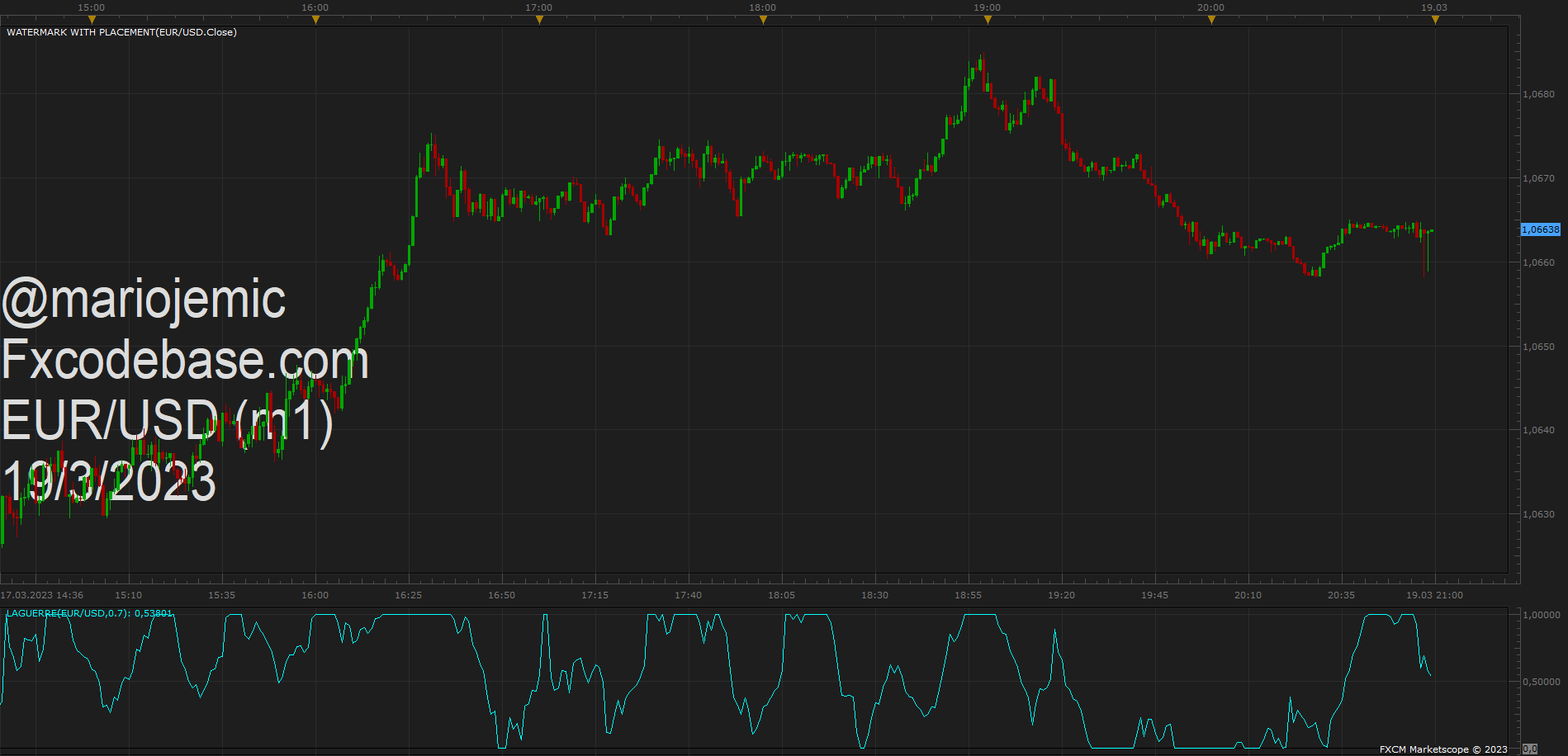Click the 1,00000 oscillator scale label

pyautogui.click(x=1542, y=615)
